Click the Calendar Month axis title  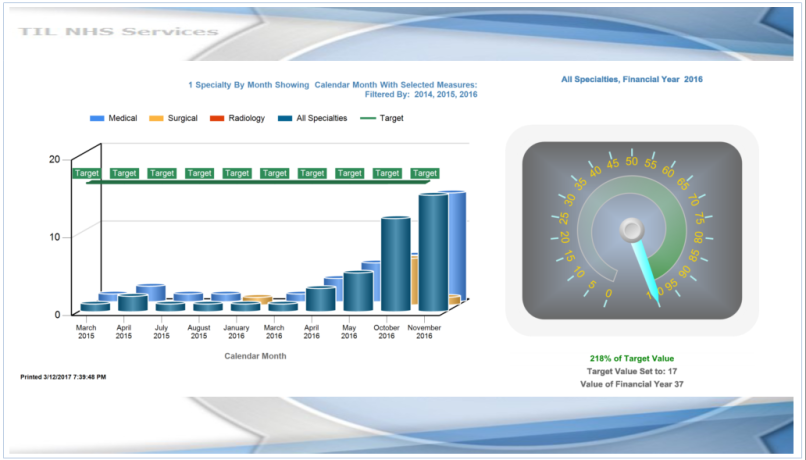pyautogui.click(x=255, y=355)
